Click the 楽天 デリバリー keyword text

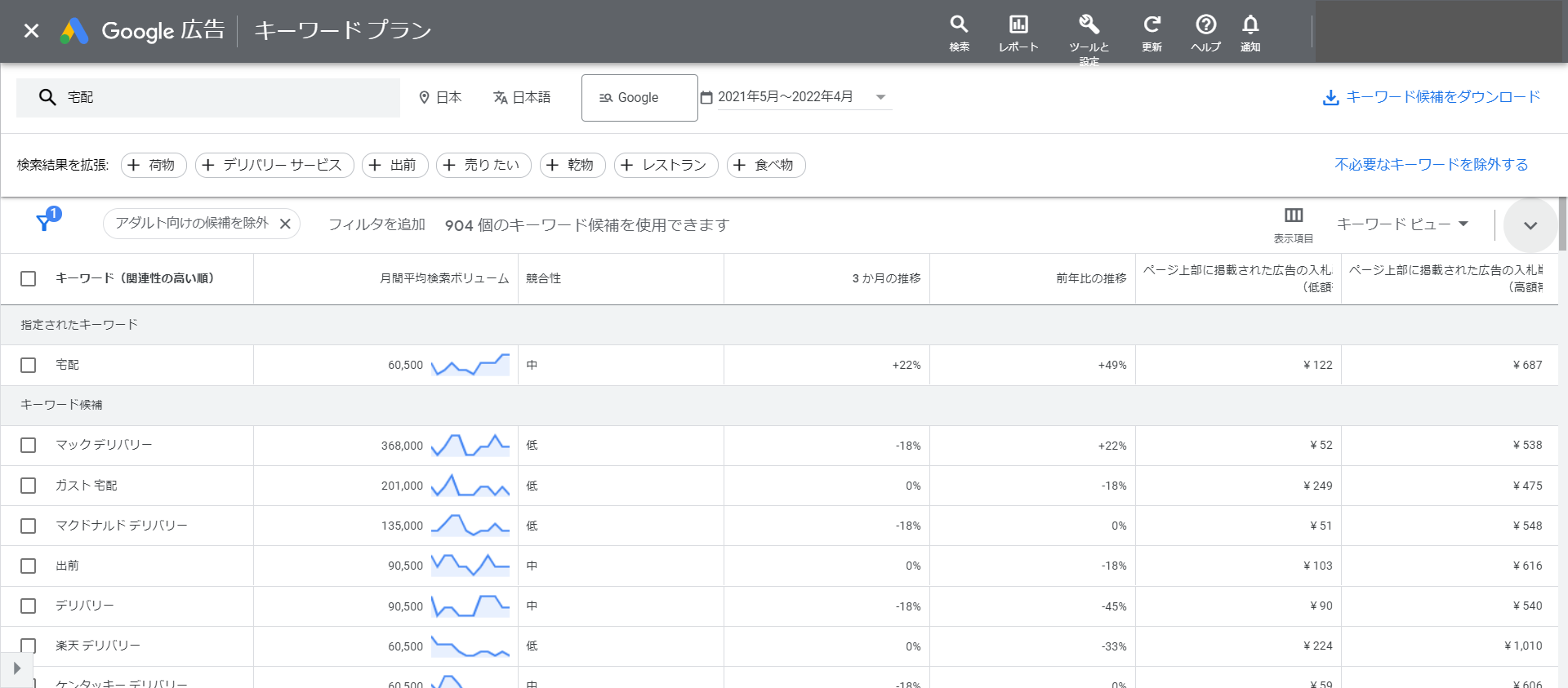click(x=98, y=646)
